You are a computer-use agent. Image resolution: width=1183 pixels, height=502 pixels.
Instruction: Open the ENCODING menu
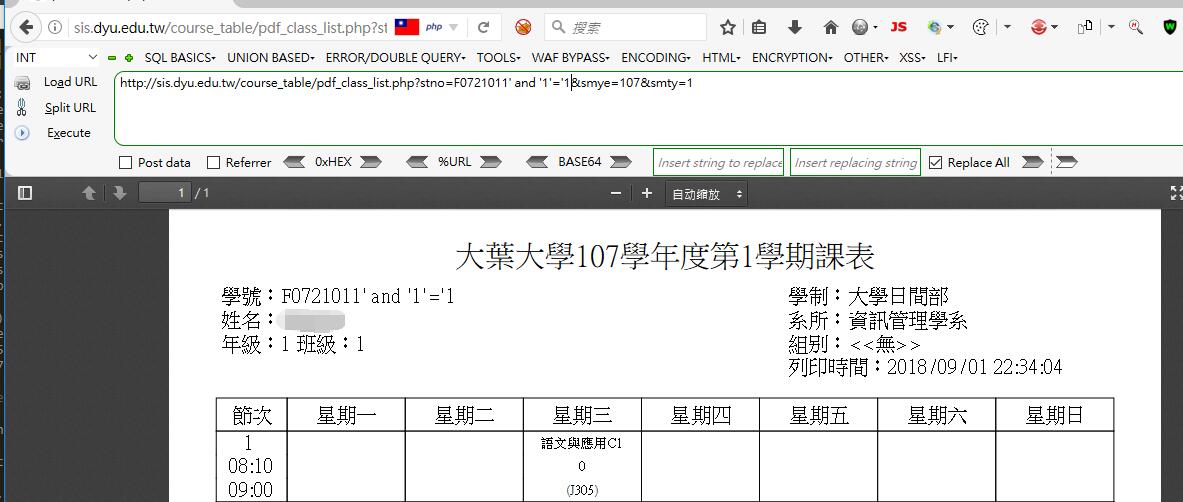point(656,57)
